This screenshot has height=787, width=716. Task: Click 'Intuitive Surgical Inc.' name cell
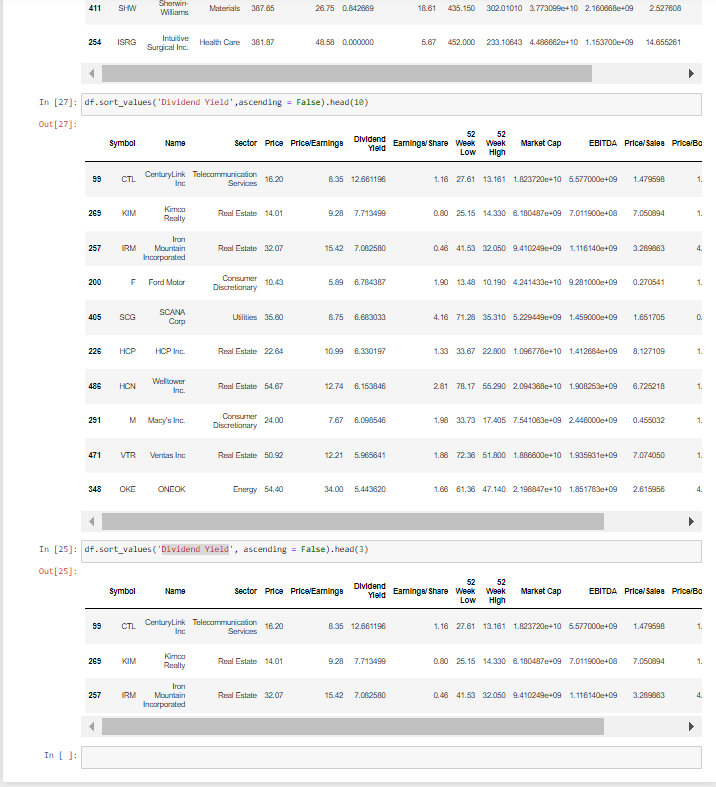click(168, 43)
